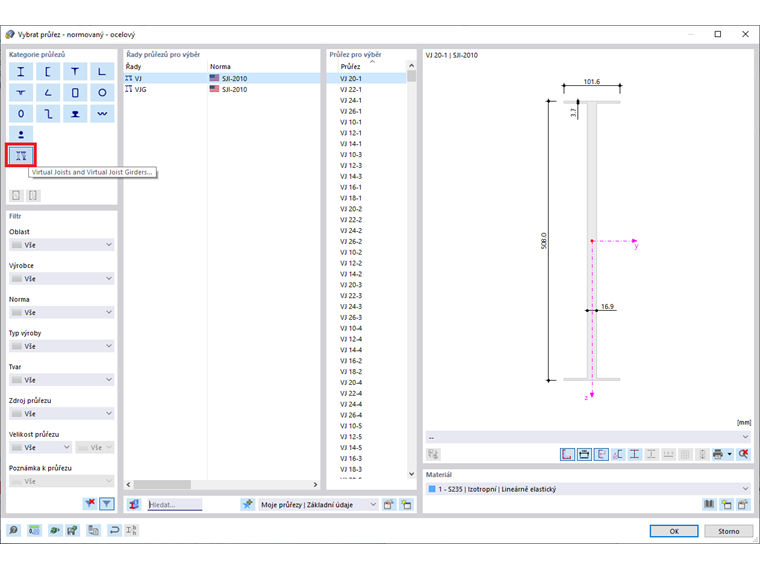Select section VJ 26-1 in the list

pyautogui.click(x=367, y=111)
